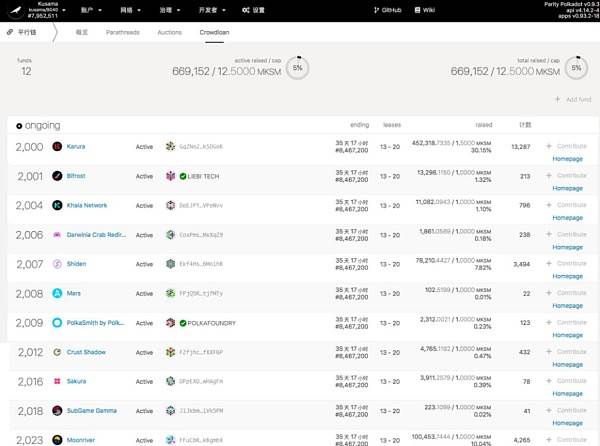
Task: Click fund ID 2,007 in Shiden row
Action: coord(30,264)
